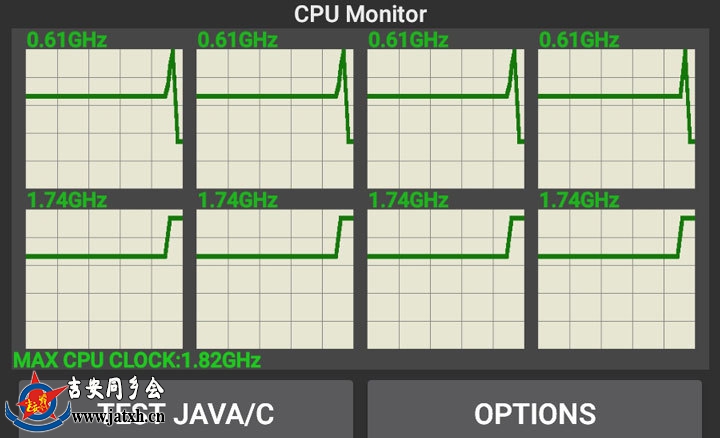Click the third 0.61GHz frequency label
Image resolution: width=720 pixels, height=438 pixels.
pos(408,40)
